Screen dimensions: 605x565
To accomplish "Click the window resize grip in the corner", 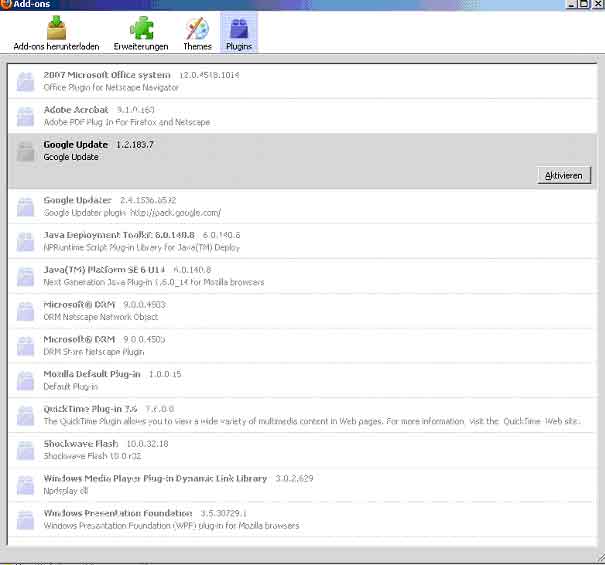I will pyautogui.click(x=600, y=557).
